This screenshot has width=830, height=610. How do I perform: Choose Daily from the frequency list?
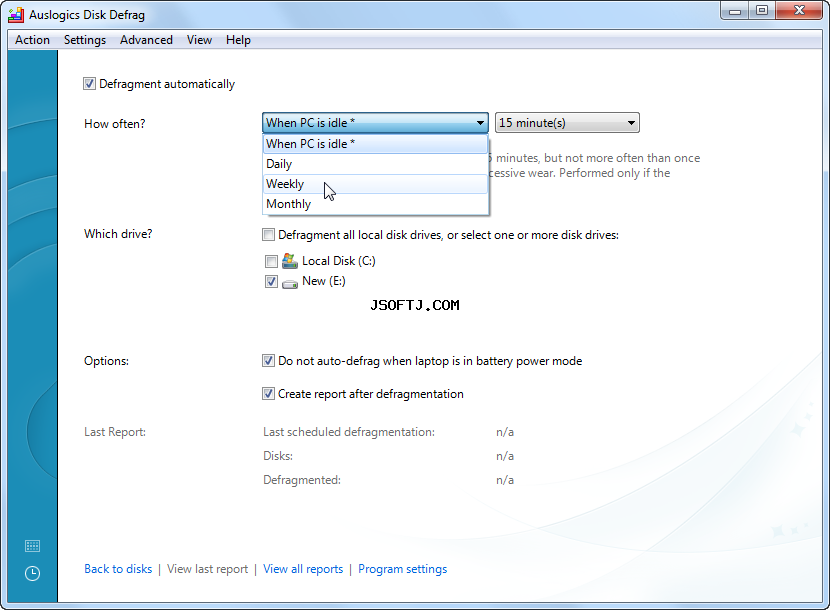coord(375,164)
